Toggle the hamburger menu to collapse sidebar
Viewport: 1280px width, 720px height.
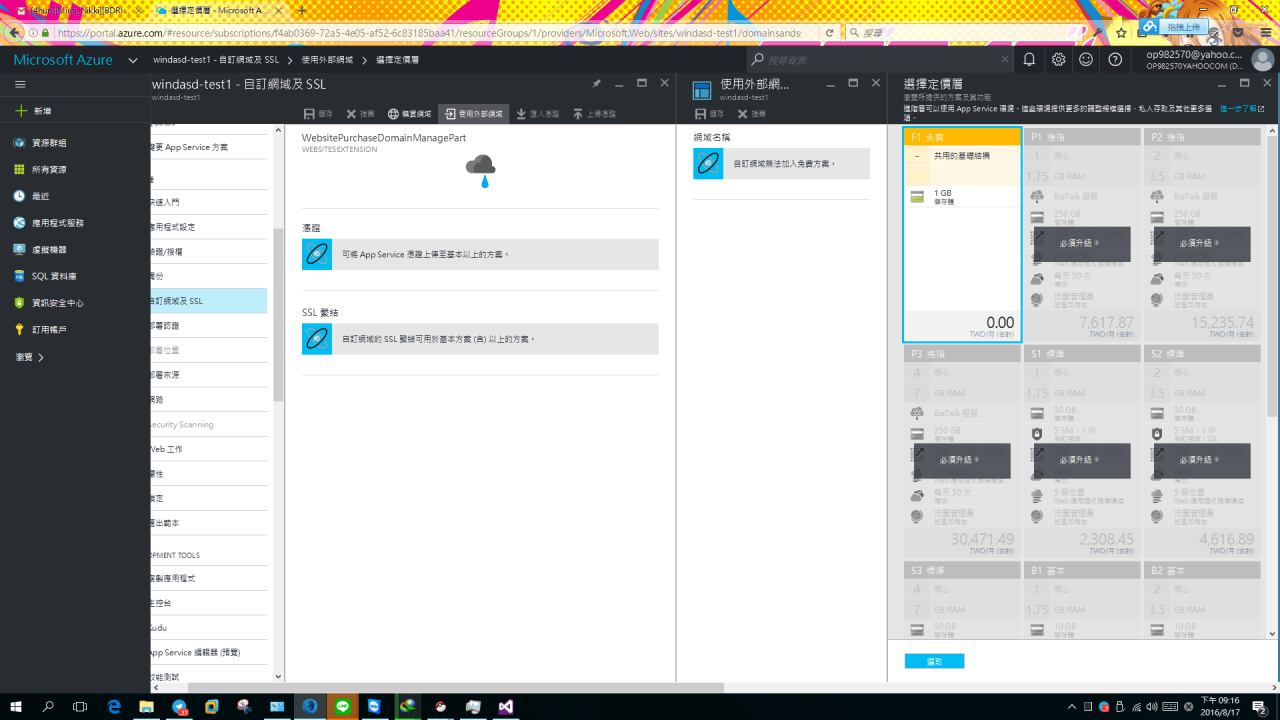click(x=20, y=85)
